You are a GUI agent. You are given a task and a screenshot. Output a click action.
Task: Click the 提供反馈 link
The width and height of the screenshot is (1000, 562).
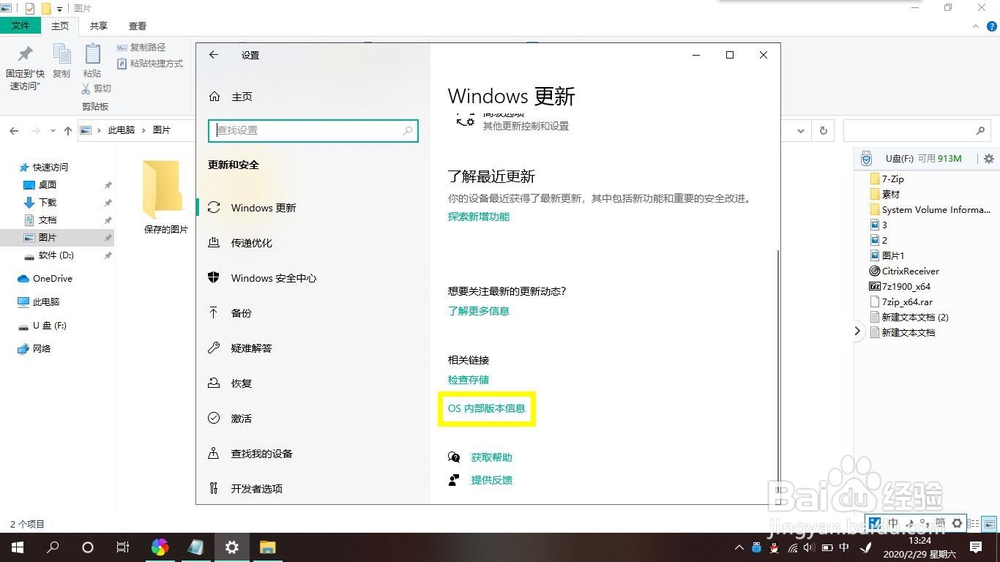tap(491, 480)
